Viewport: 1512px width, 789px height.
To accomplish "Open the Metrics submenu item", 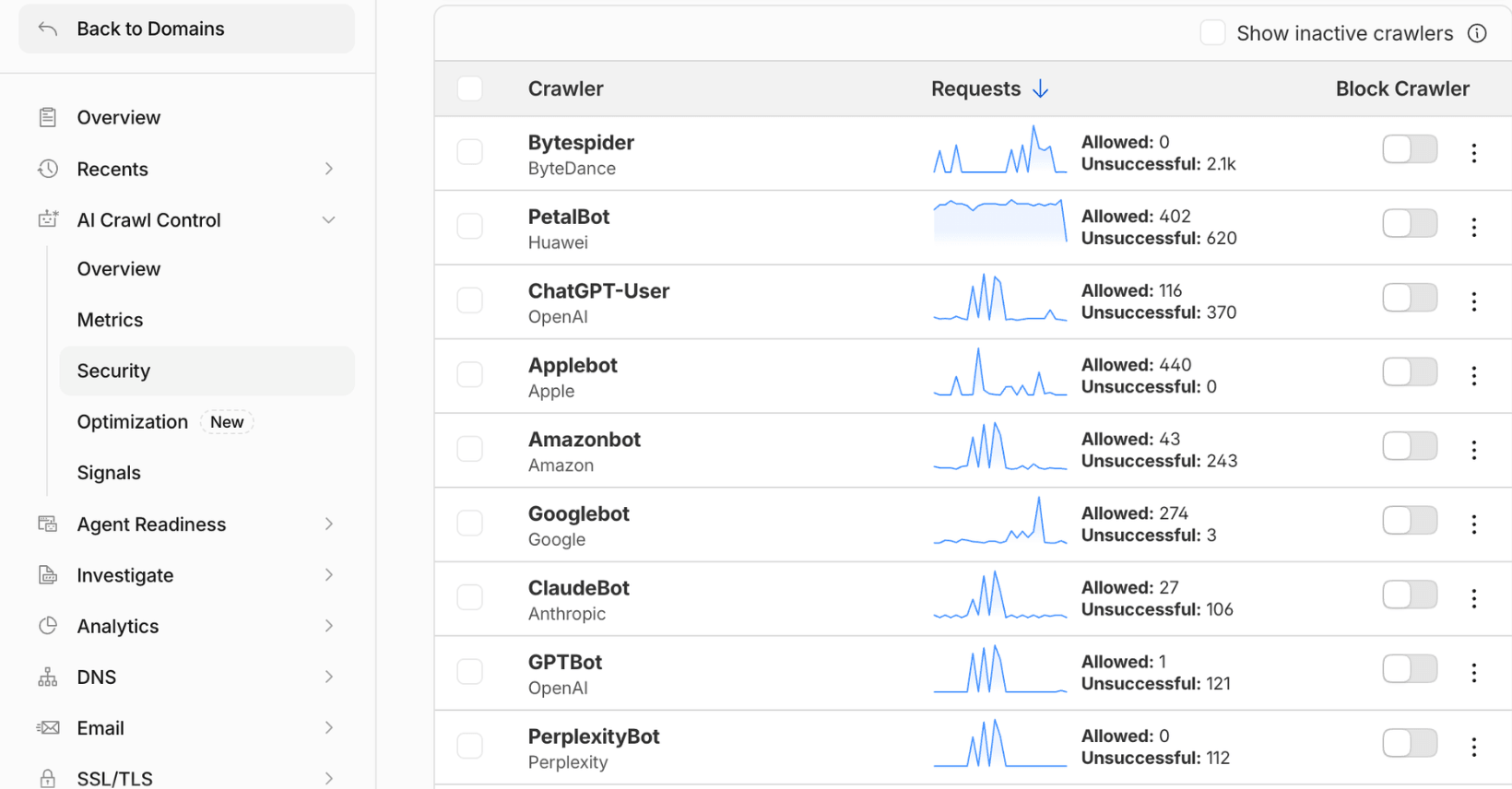I will pos(207,320).
